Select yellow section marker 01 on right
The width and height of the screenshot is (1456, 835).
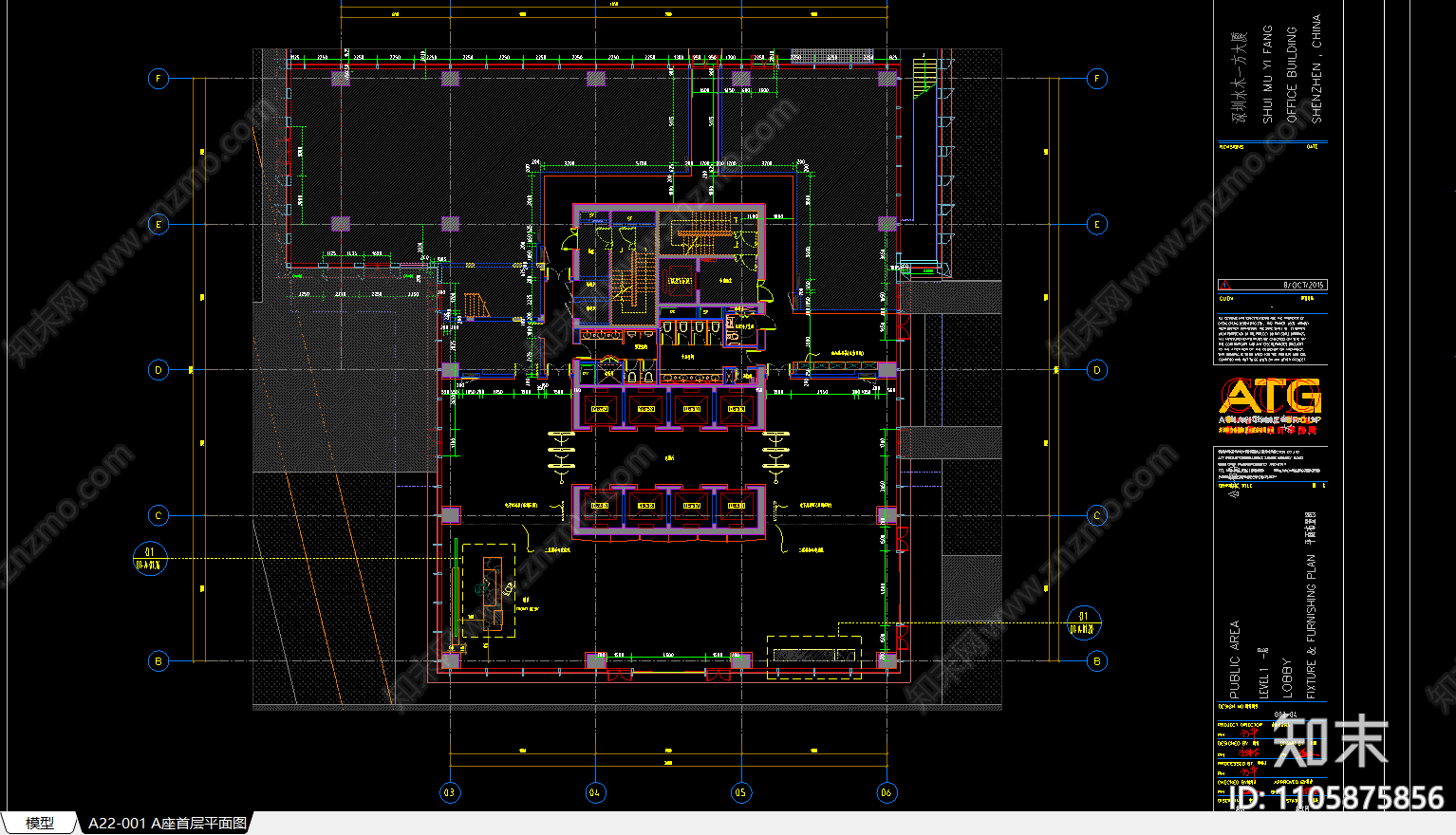pos(1084,622)
